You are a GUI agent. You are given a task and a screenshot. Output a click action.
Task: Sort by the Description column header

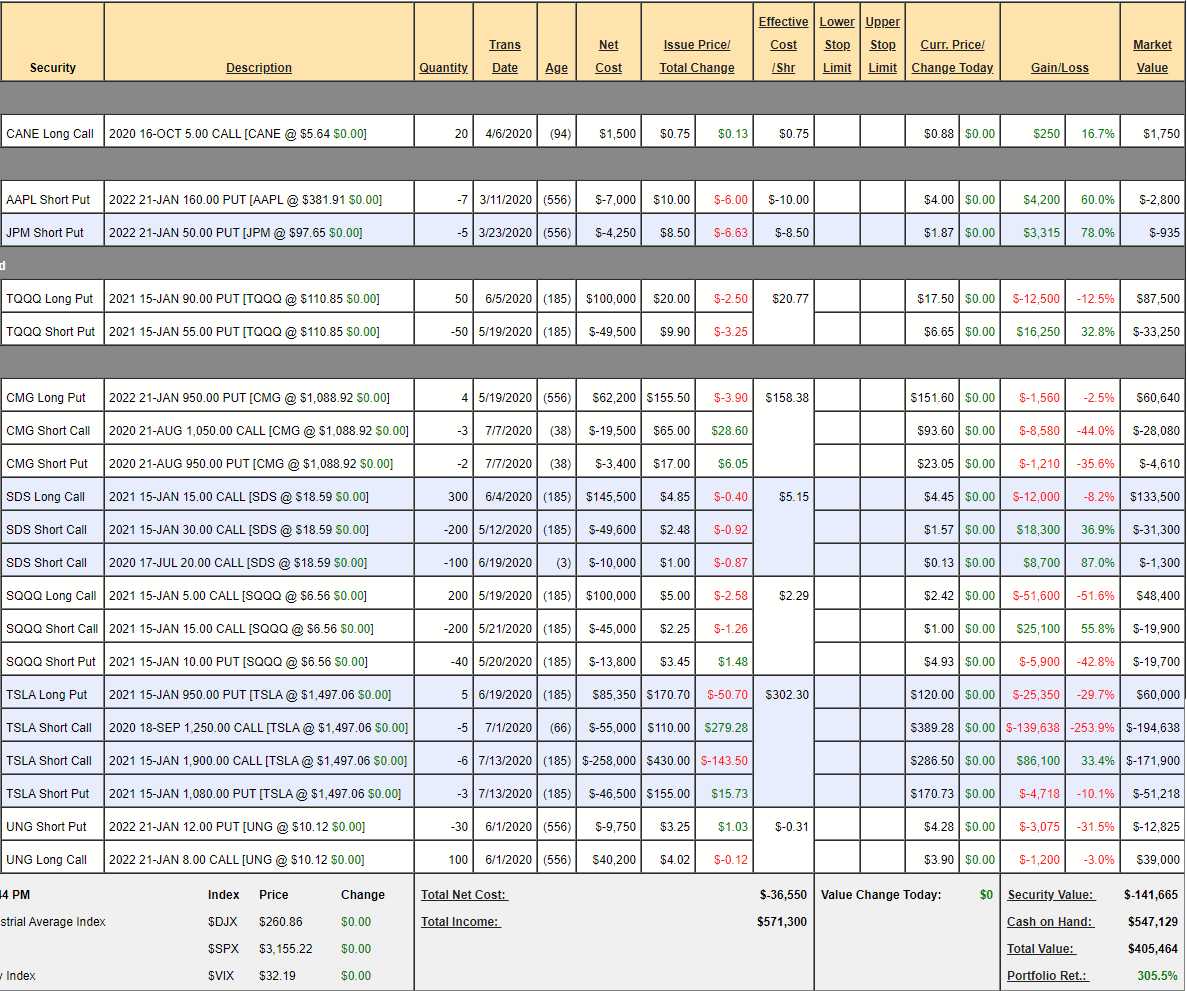pos(259,68)
